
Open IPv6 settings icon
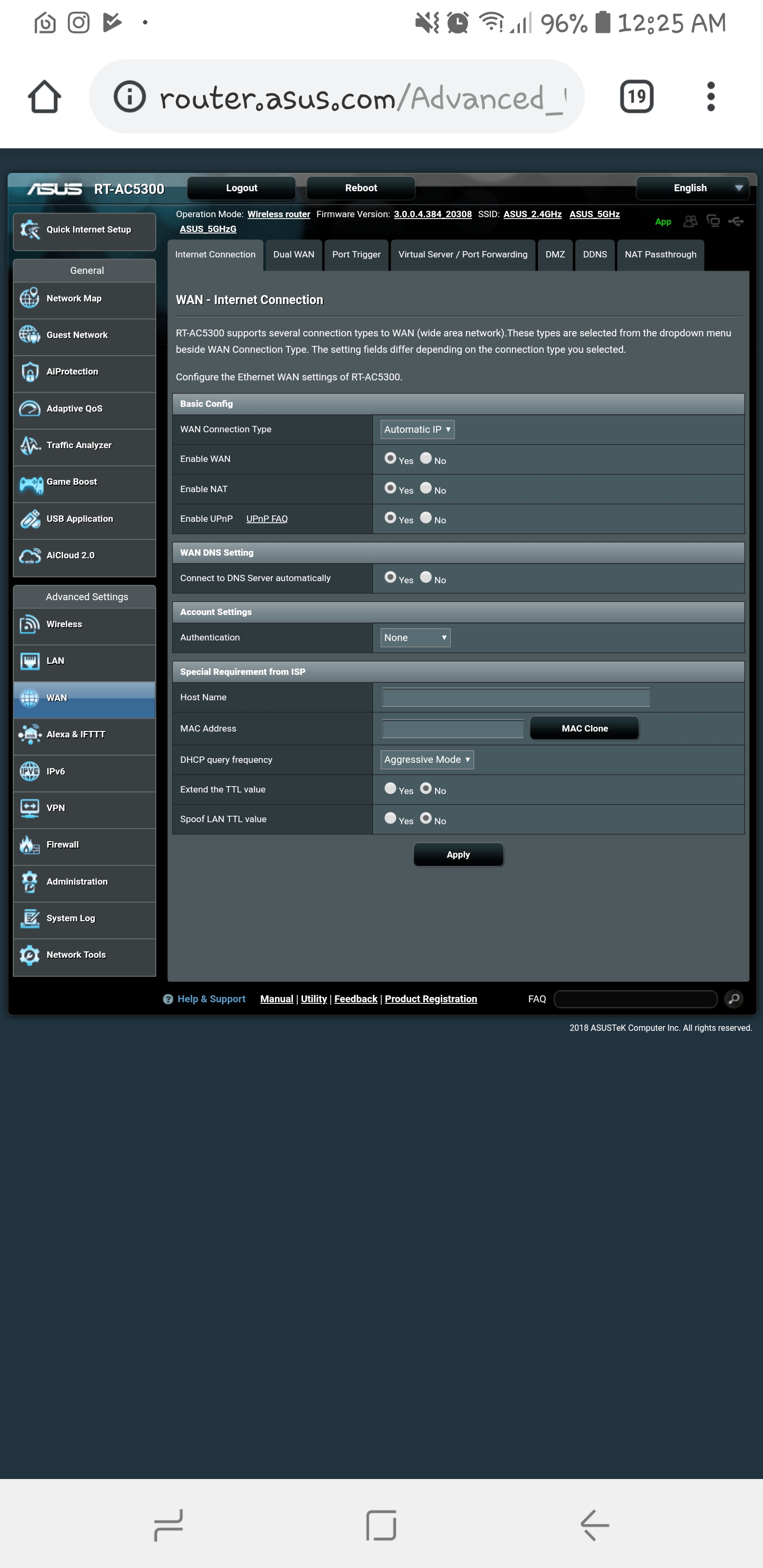[x=30, y=771]
